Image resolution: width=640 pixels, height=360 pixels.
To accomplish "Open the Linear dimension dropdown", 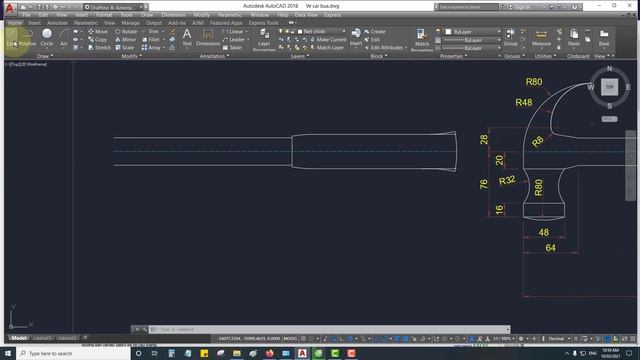I will point(247,31).
